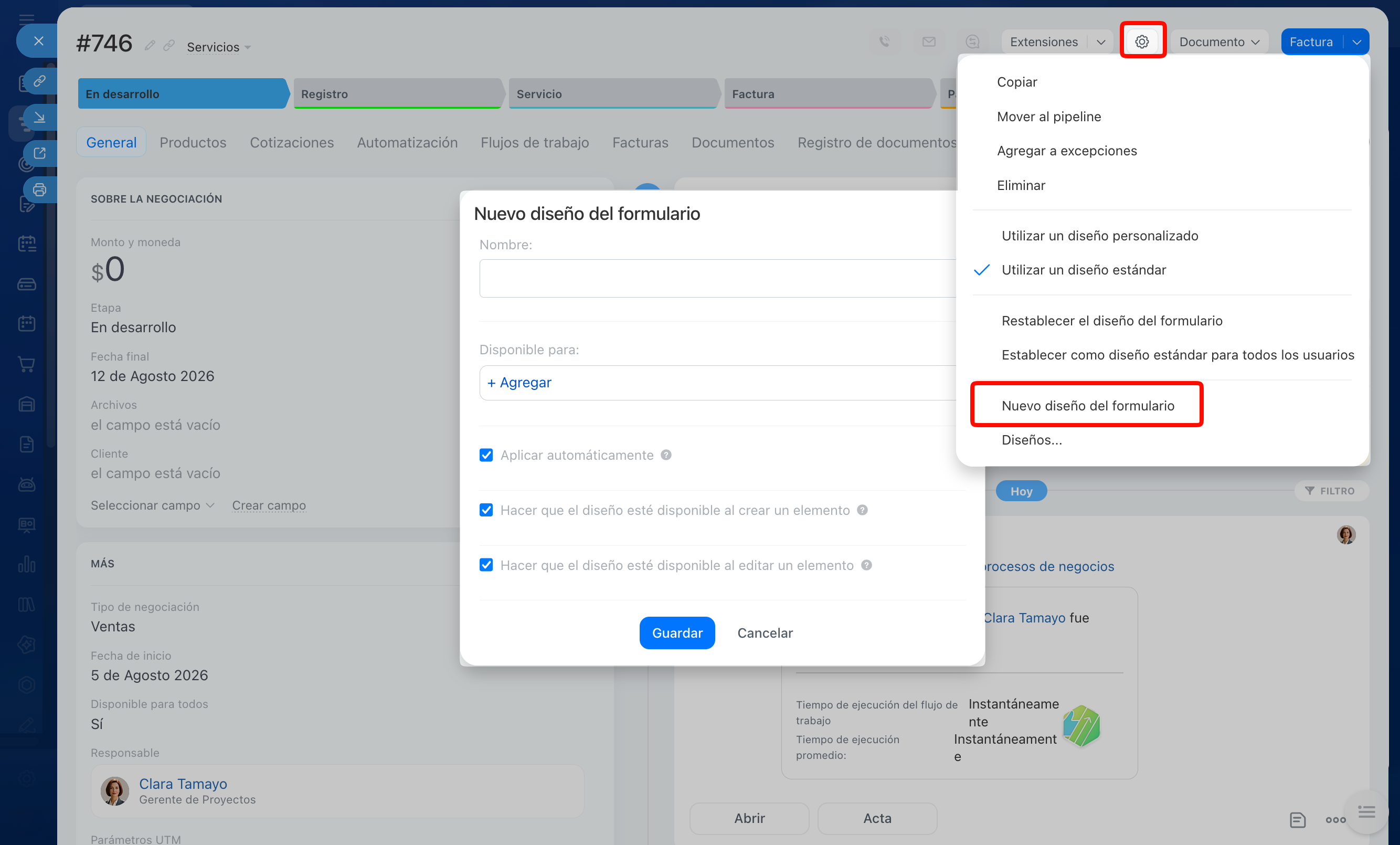Image resolution: width=1400 pixels, height=845 pixels.
Task: Click the bar chart icon in left sidebar
Action: (27, 564)
